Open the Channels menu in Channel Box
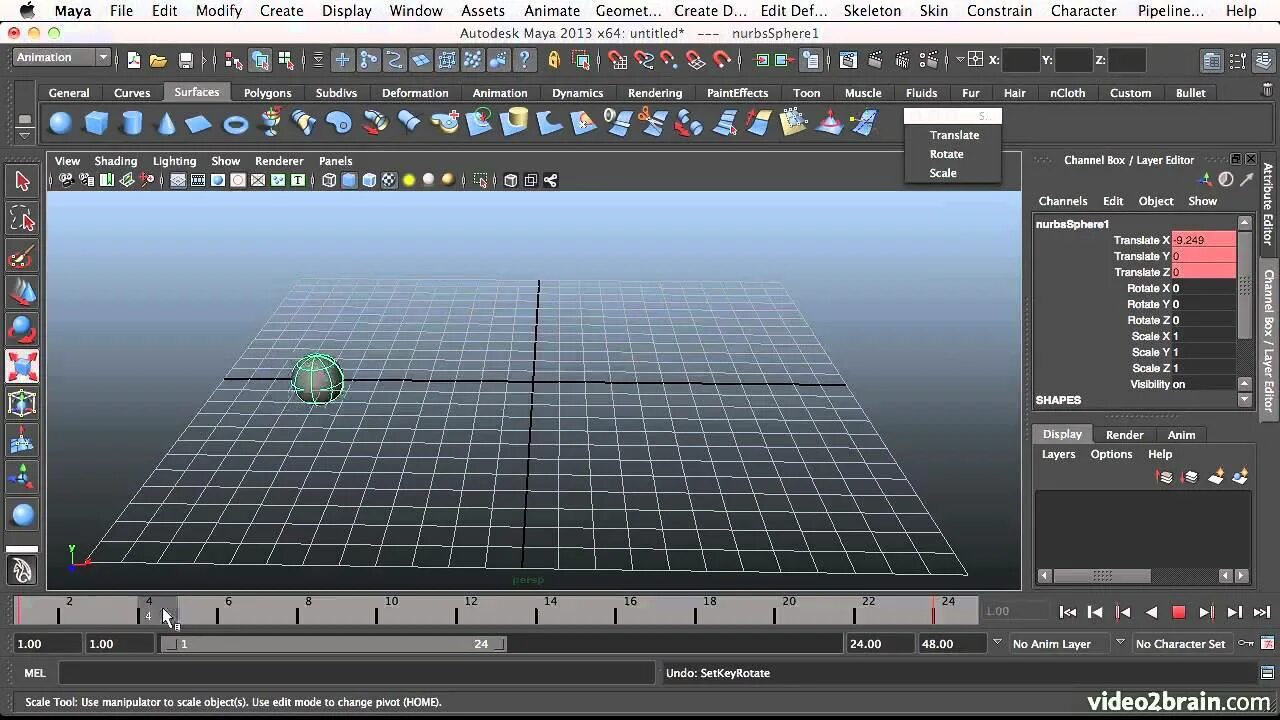The image size is (1280, 720). pos(1062,201)
